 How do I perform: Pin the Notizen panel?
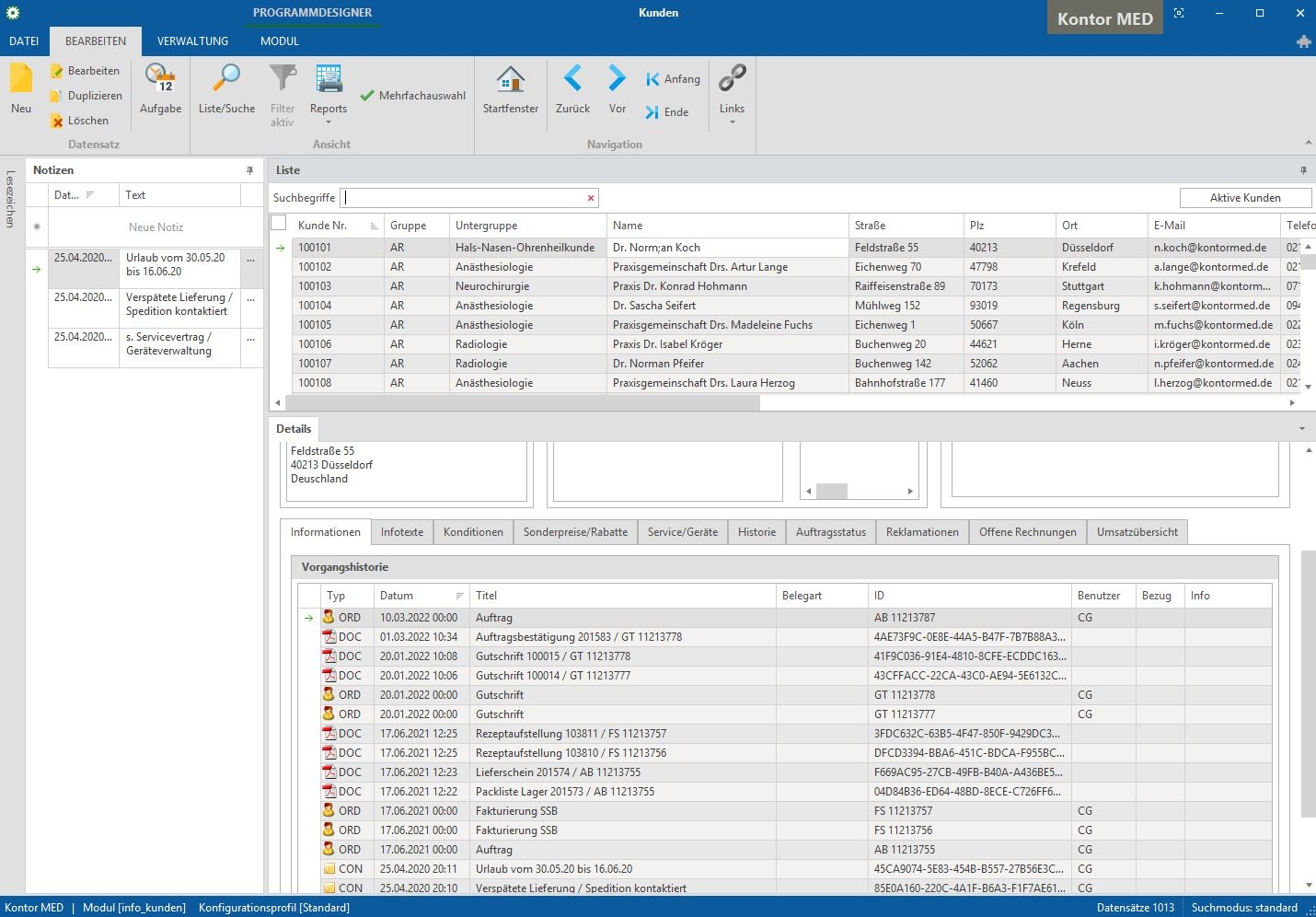click(249, 170)
